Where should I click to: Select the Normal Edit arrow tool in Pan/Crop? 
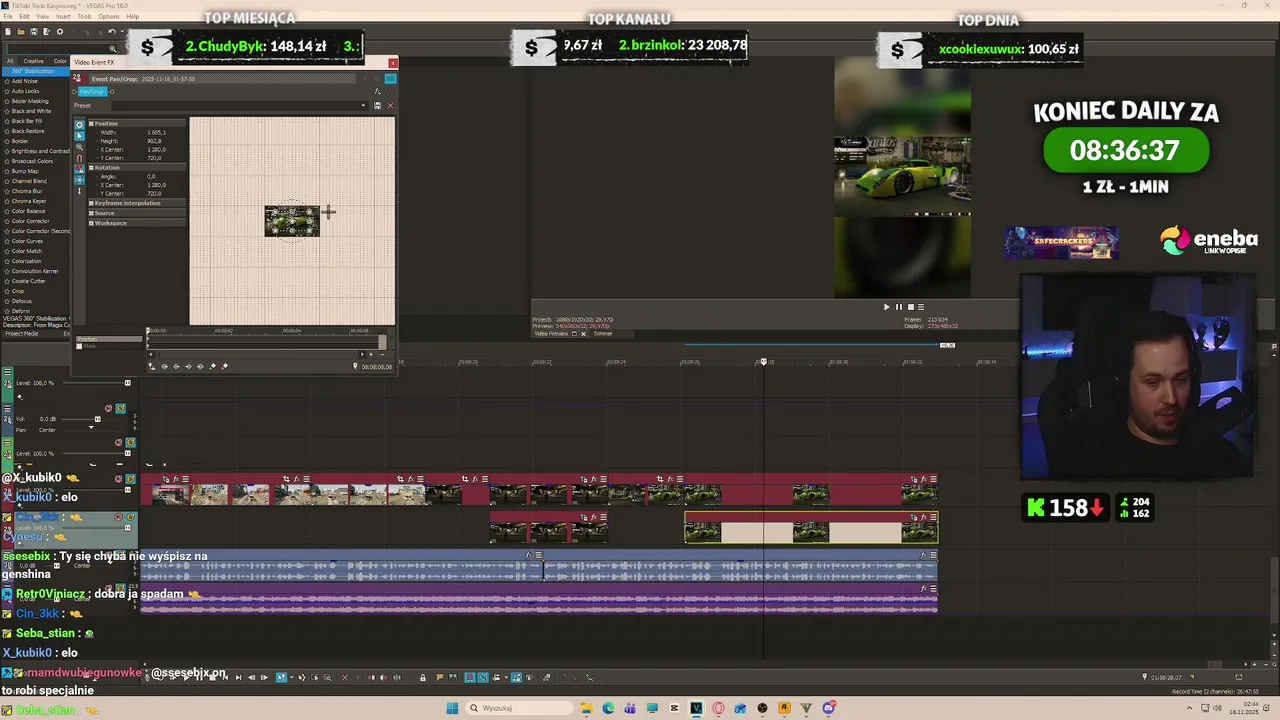tap(79, 136)
